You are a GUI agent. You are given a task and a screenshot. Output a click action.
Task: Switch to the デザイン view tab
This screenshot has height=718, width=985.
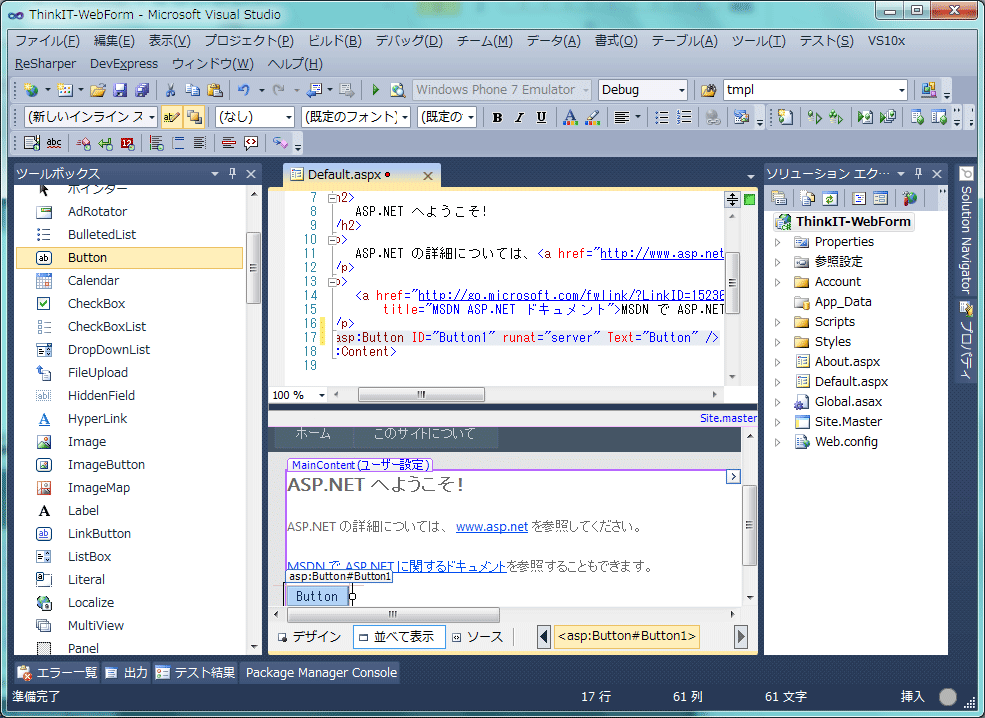pyautogui.click(x=310, y=637)
